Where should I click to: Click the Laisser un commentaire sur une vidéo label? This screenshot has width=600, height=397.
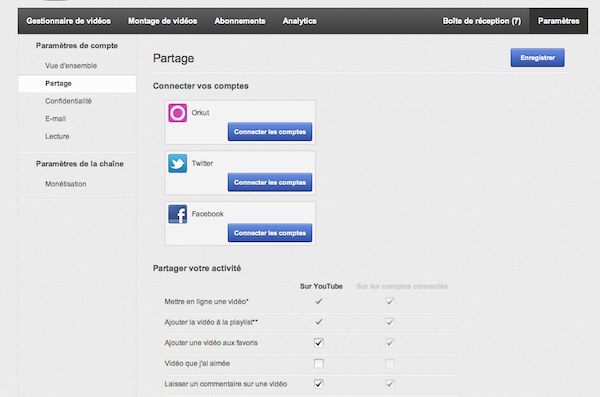point(226,384)
